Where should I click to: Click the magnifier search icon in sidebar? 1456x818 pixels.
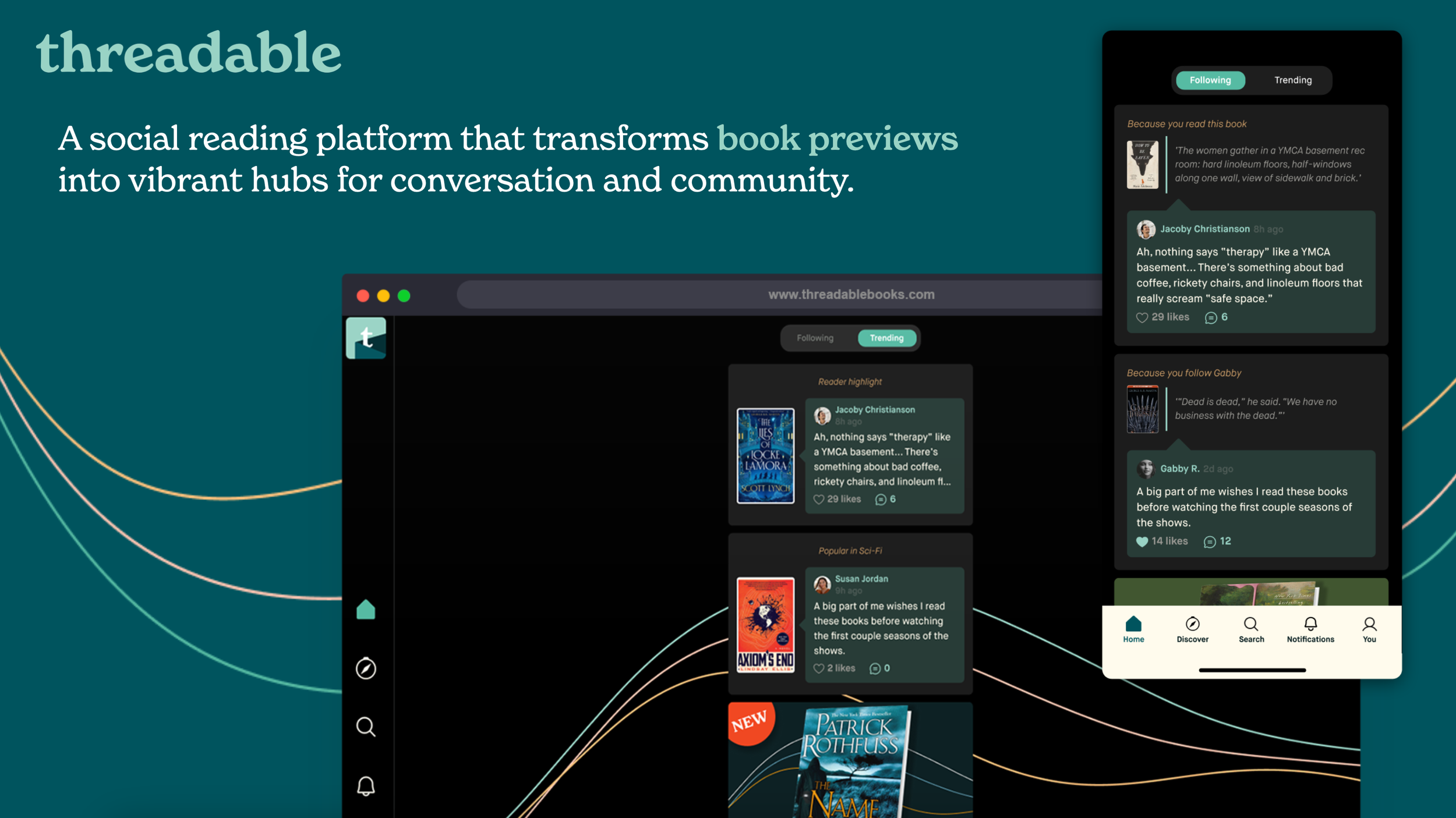tap(366, 727)
